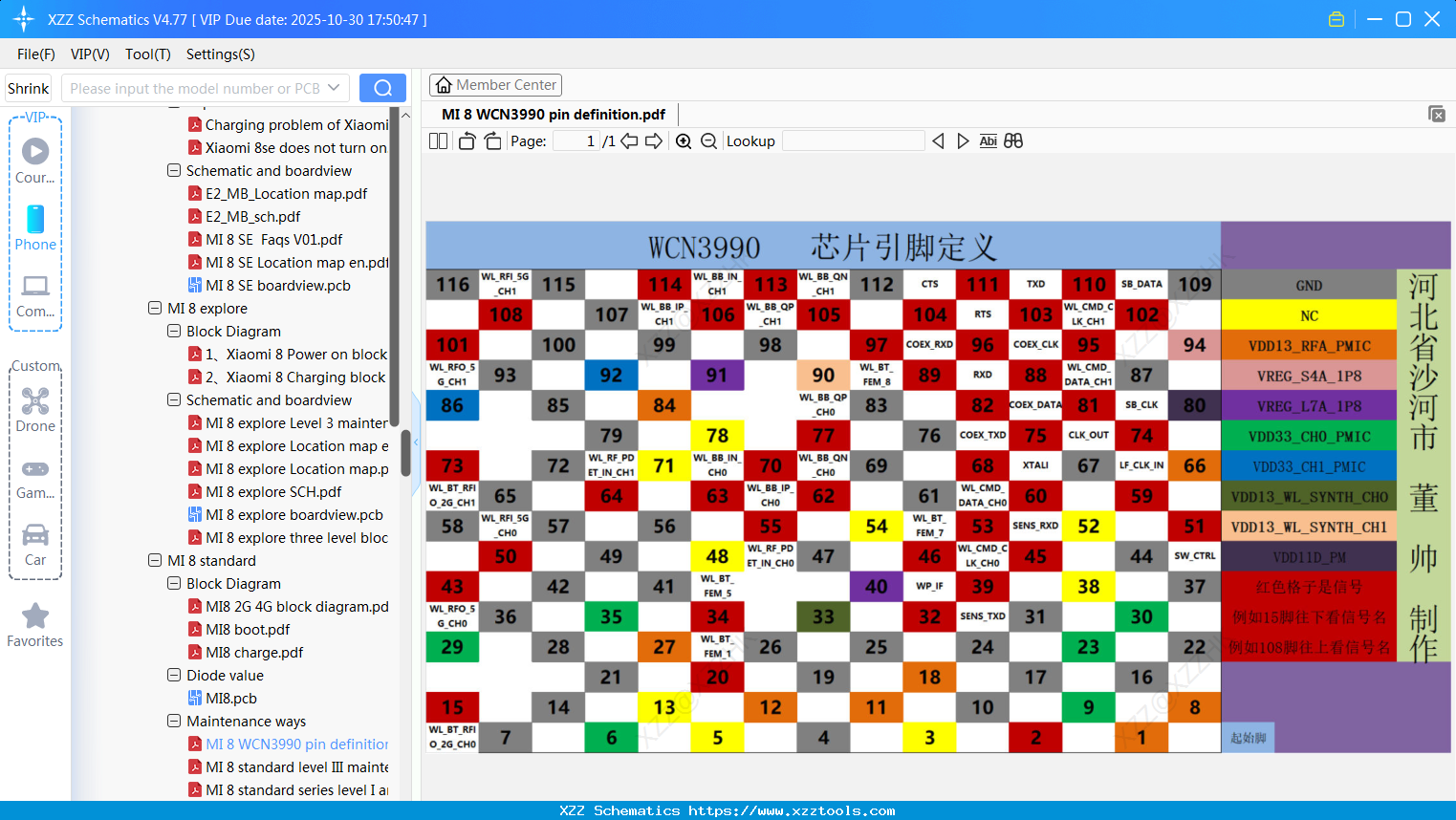1456x820 pixels.
Task: Open the Car category
Action: pos(35,545)
